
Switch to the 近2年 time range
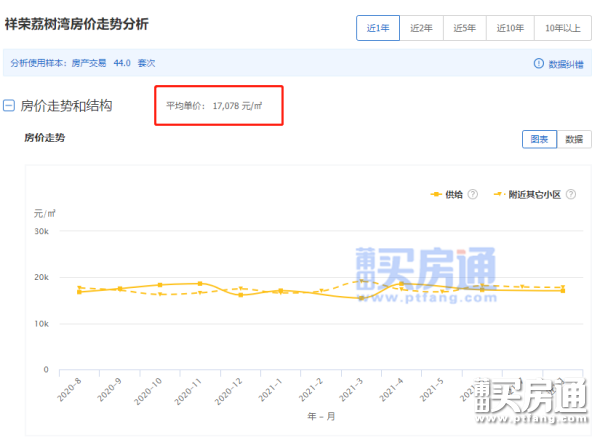(421, 28)
